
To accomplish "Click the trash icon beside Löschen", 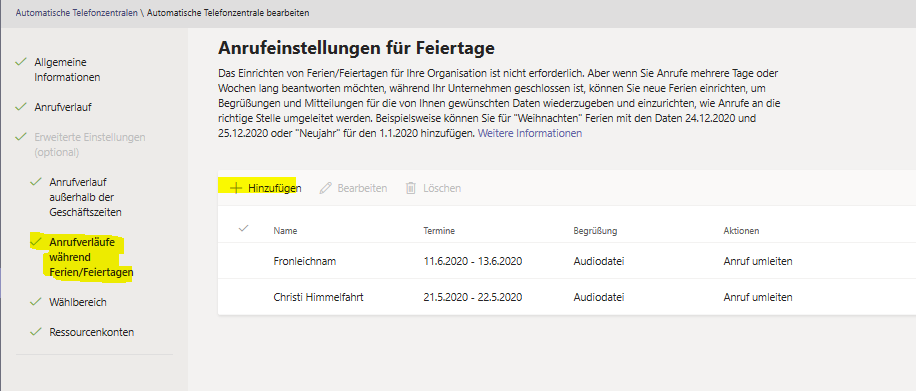I will pos(411,188).
